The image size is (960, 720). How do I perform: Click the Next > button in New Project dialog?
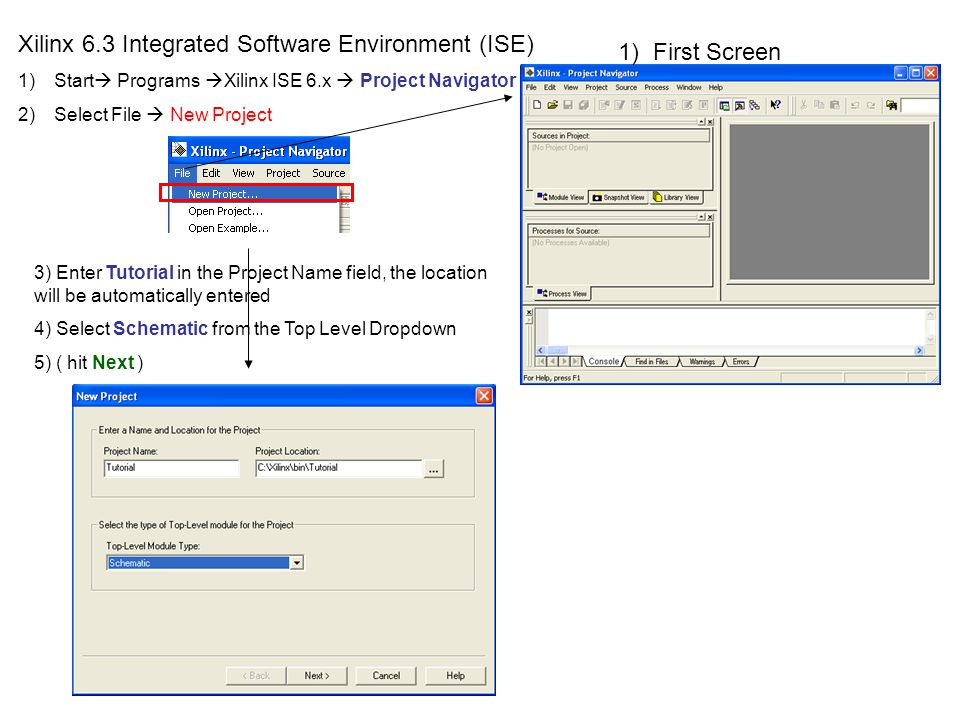pyautogui.click(x=317, y=676)
